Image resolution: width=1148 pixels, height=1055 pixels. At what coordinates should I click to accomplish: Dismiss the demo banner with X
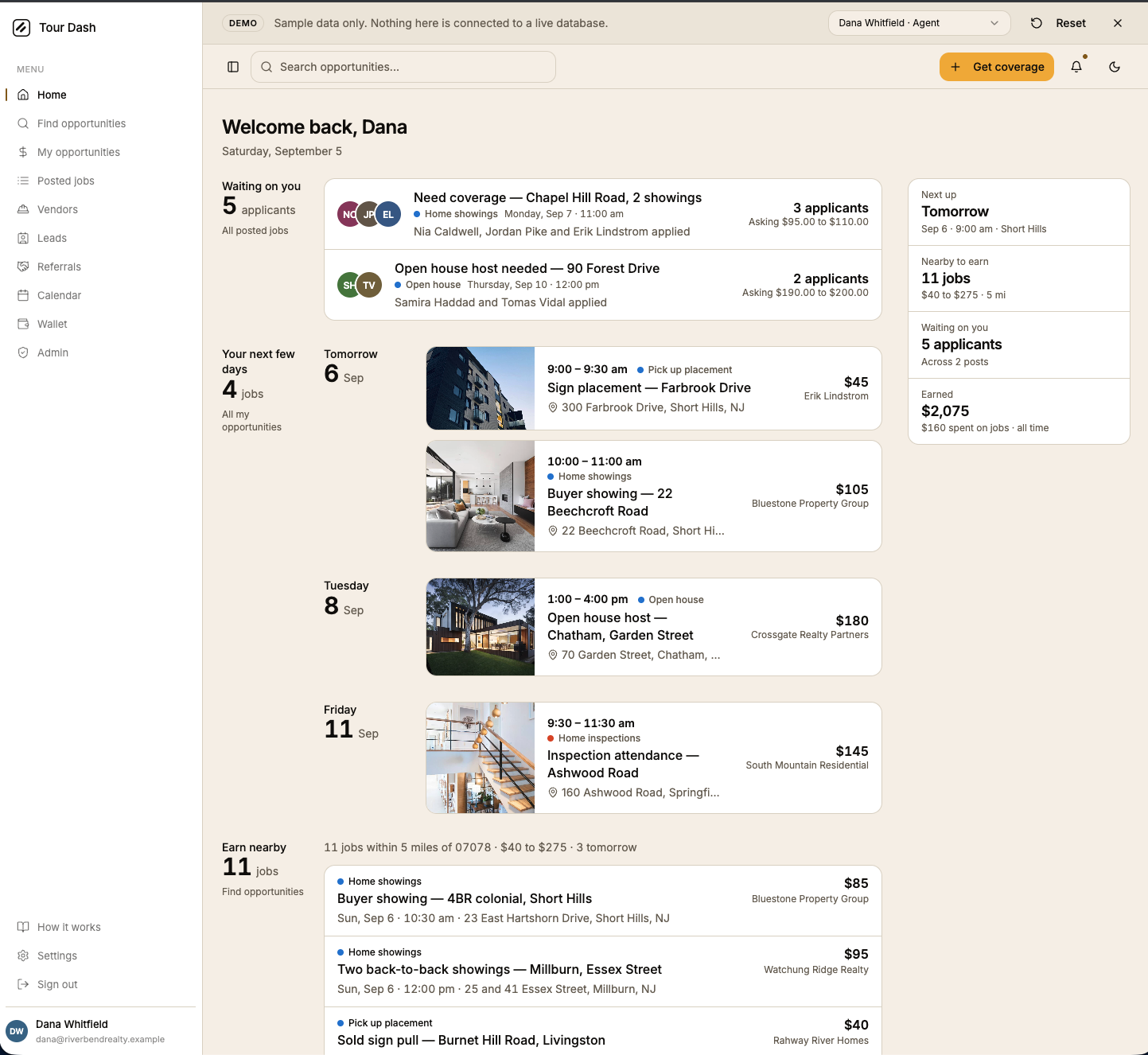point(1118,23)
